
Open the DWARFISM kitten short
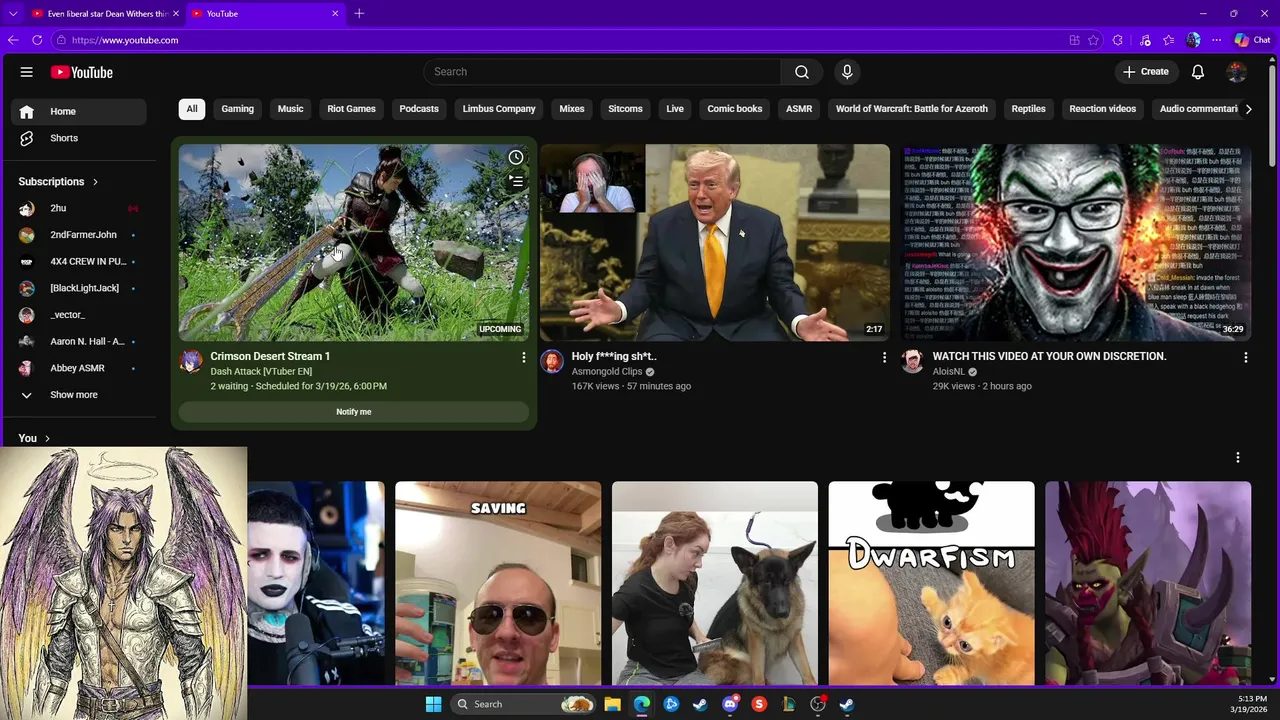coord(931,583)
